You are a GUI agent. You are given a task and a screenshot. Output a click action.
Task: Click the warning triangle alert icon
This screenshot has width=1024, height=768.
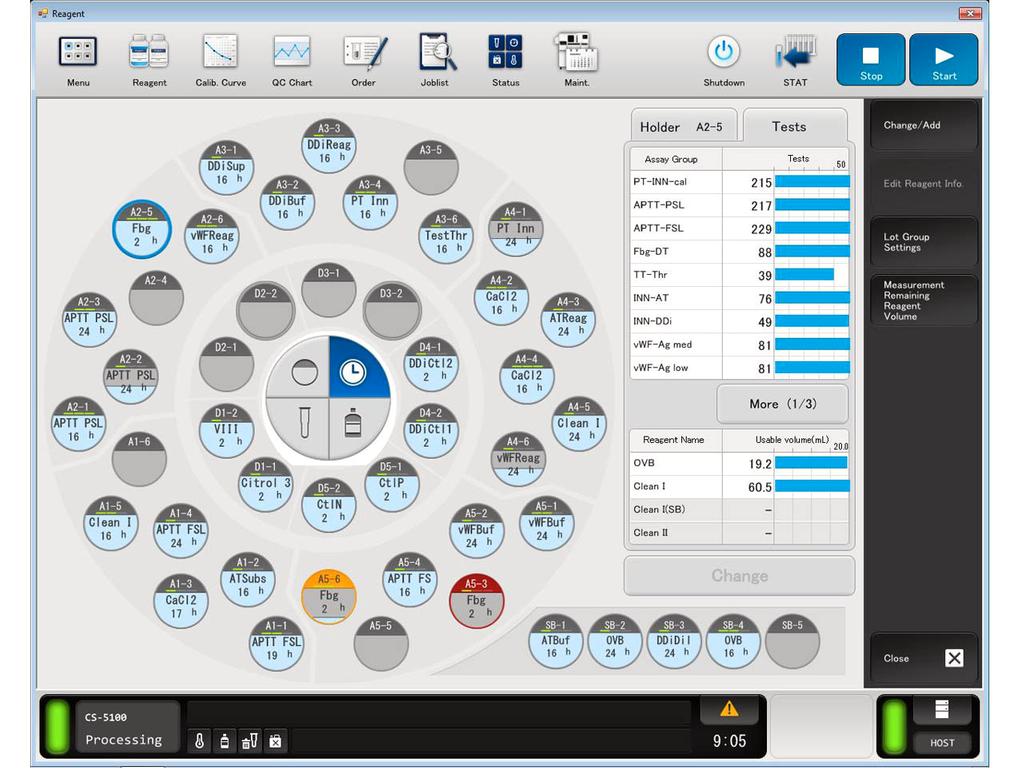(729, 709)
